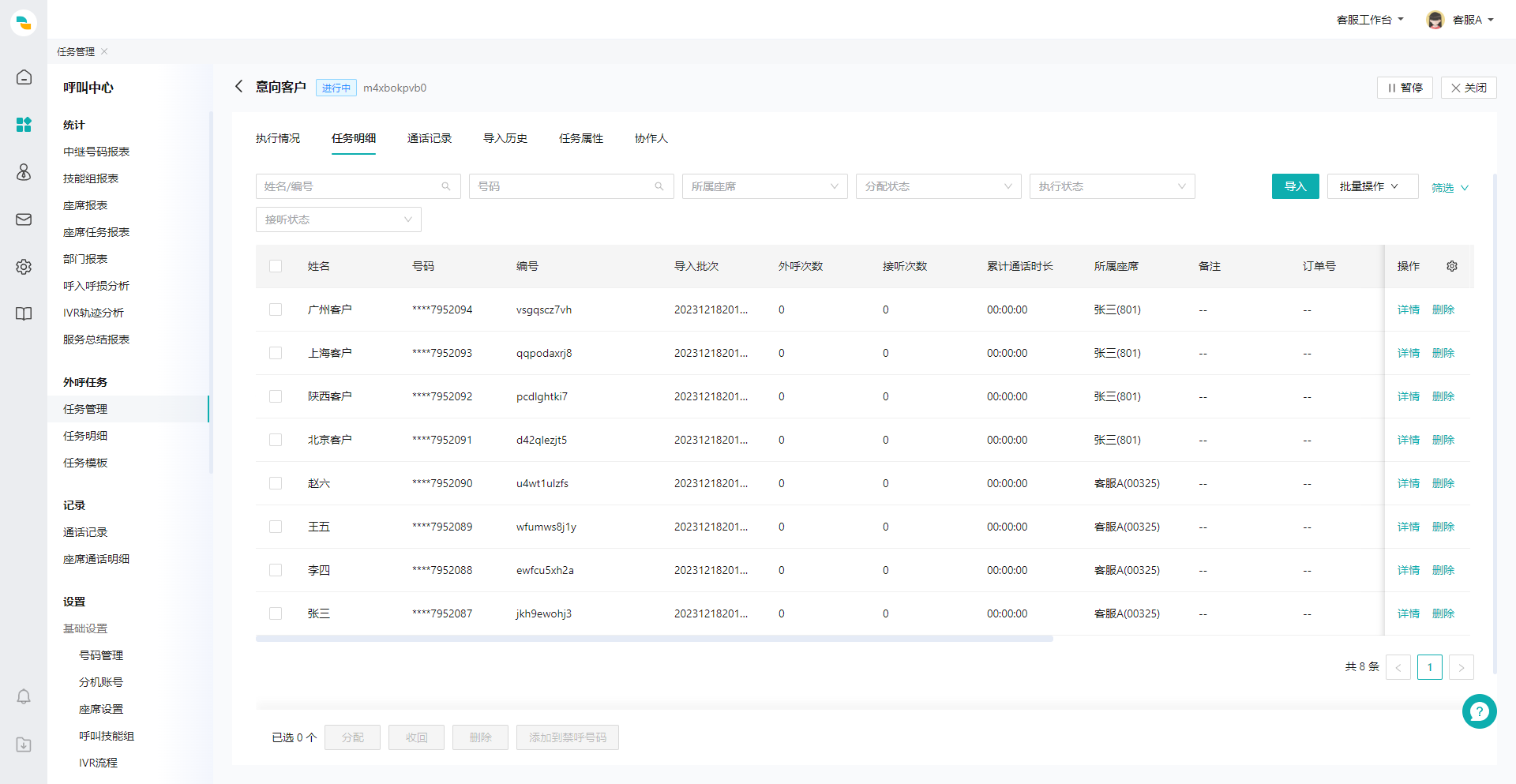Click the page vertical scrollbar at right
This screenshot has width=1516, height=784.
(1495, 424)
